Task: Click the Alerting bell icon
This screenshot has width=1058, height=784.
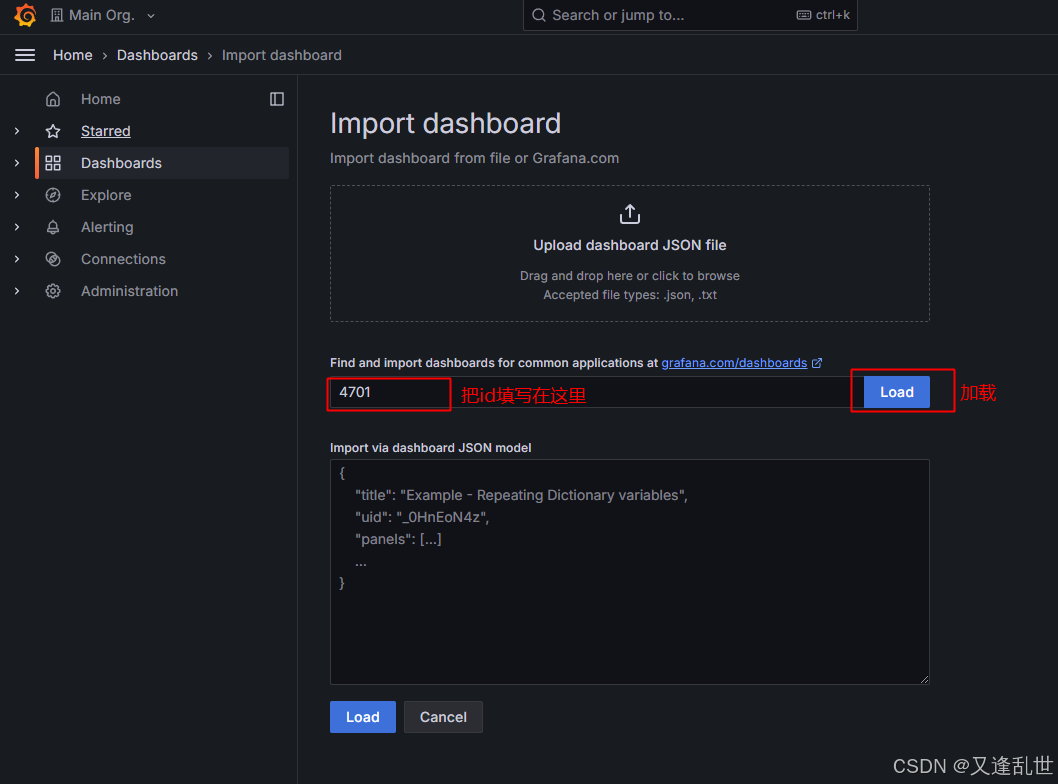Action: [53, 227]
